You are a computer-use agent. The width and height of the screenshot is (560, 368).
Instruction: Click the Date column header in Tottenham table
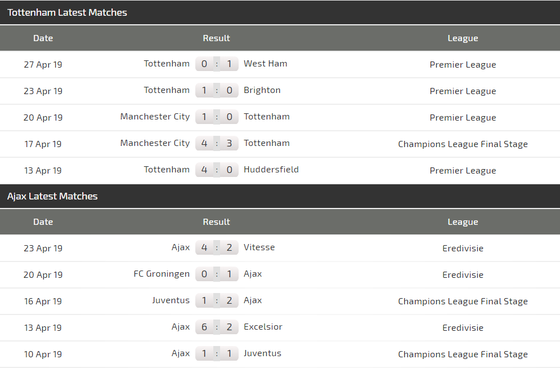pyautogui.click(x=43, y=38)
